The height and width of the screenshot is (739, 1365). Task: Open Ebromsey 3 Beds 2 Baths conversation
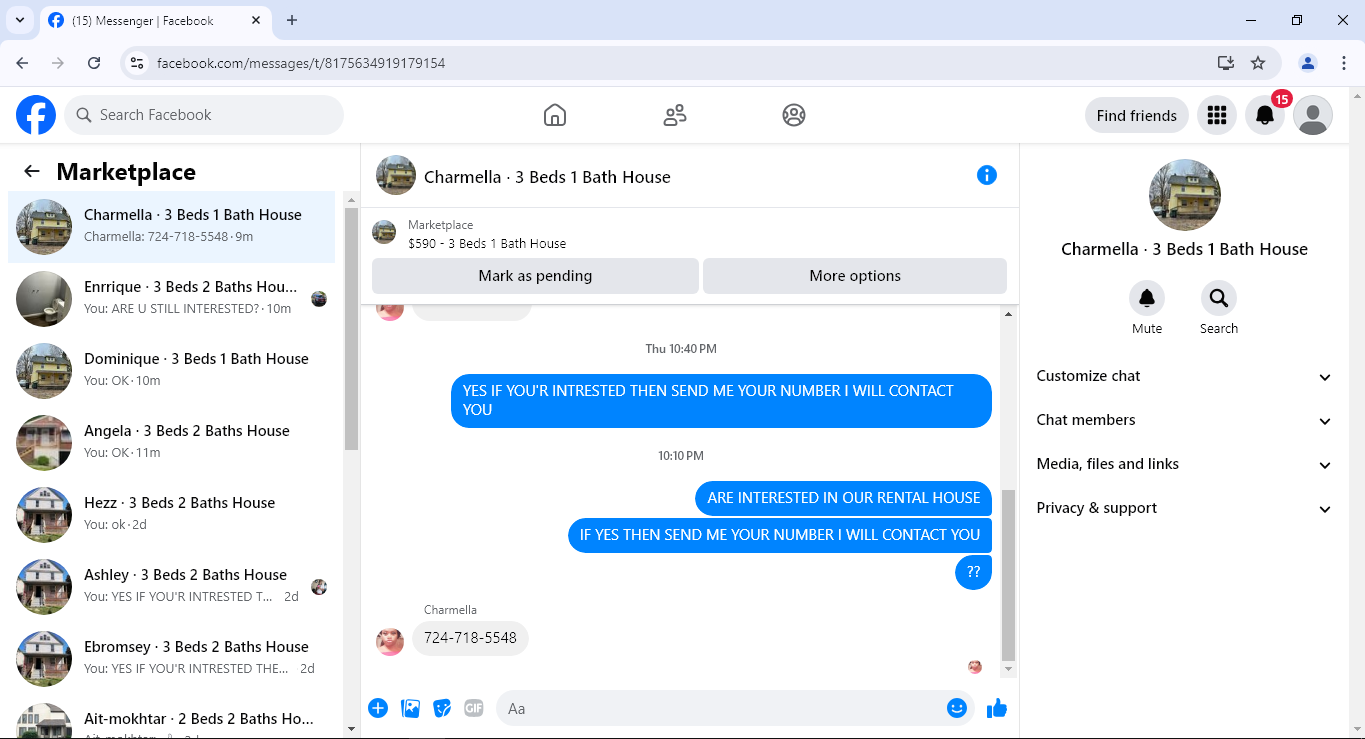172,659
